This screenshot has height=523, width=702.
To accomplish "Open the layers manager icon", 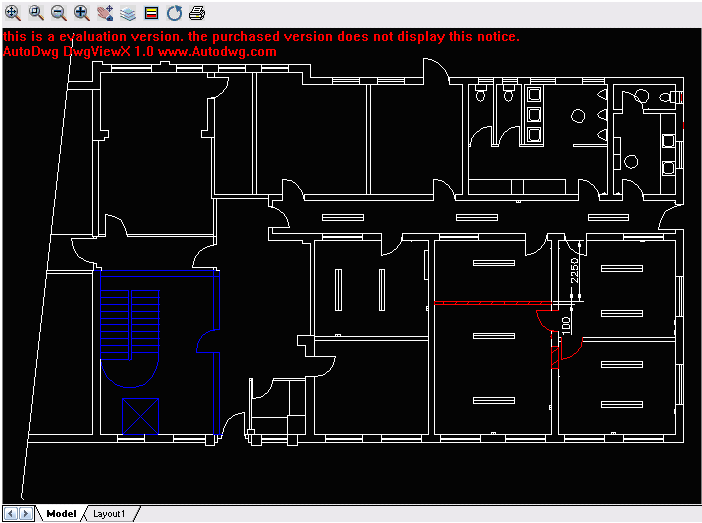I will 128,13.
